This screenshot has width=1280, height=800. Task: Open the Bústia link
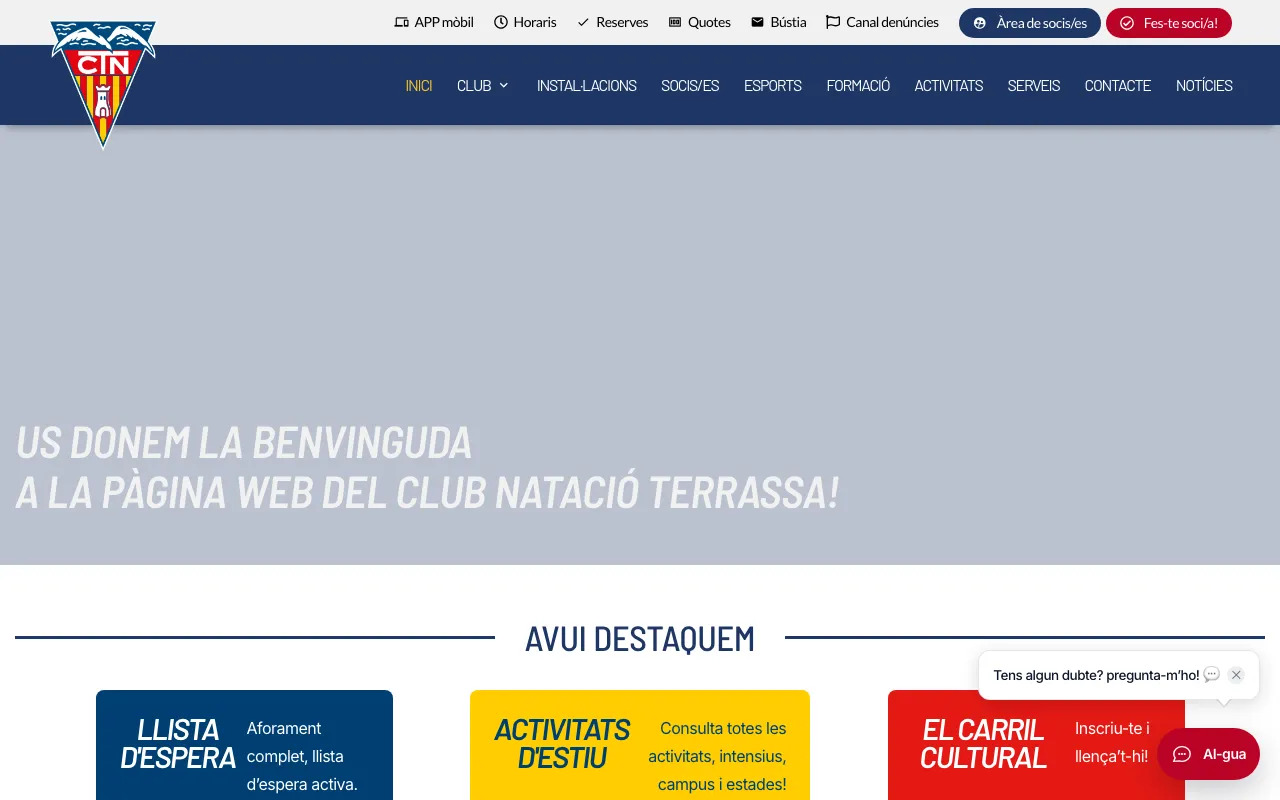pos(779,22)
